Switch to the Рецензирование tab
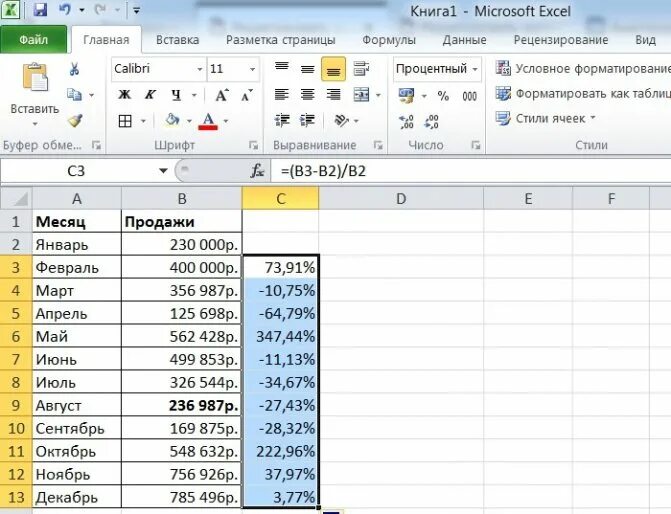The height and width of the screenshot is (514, 671). [561, 40]
